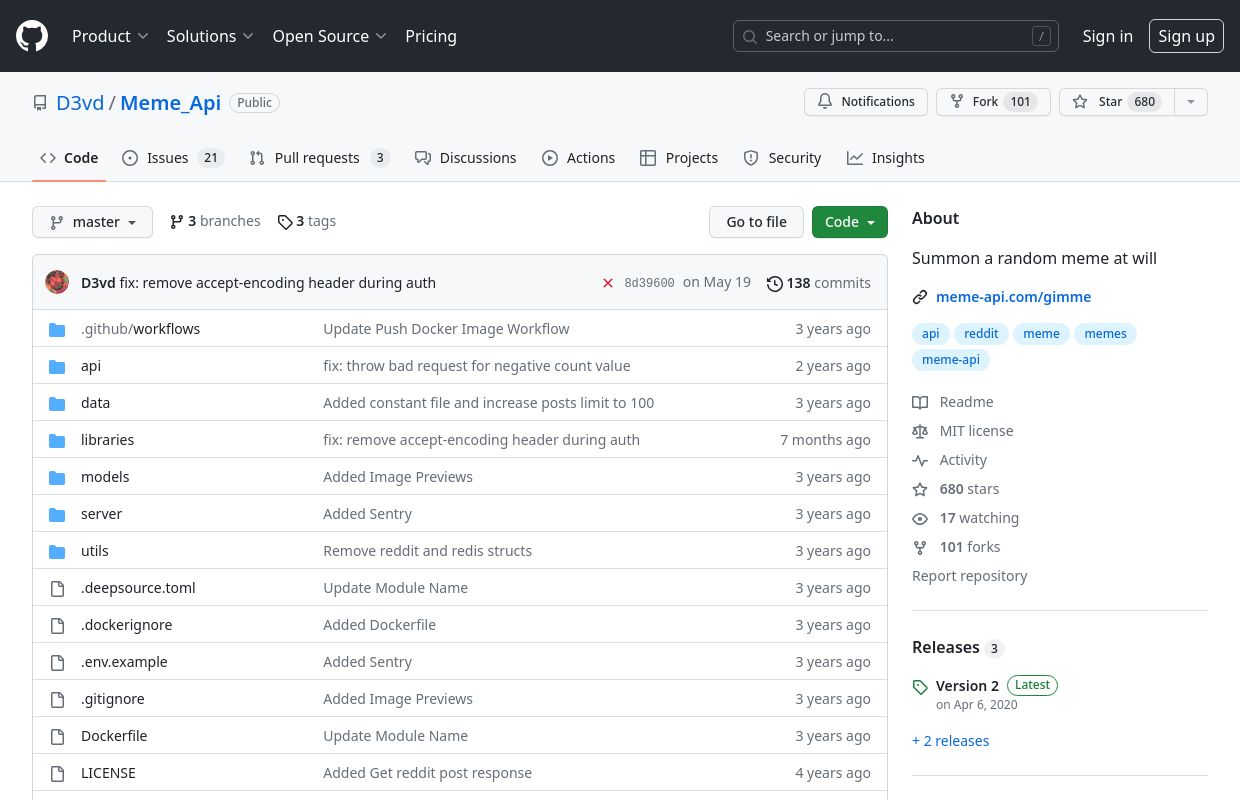Open the .gitignore file
1240x800 pixels.
pos(112,699)
